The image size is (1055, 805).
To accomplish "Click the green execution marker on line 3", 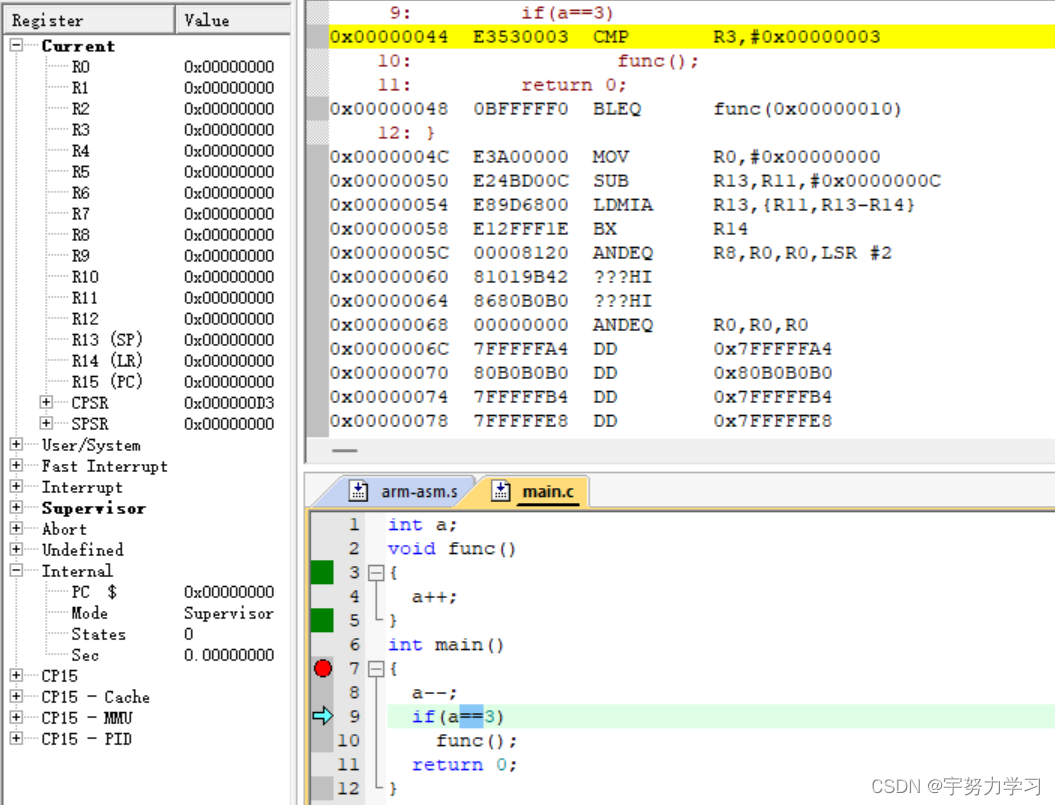I will point(322,573).
